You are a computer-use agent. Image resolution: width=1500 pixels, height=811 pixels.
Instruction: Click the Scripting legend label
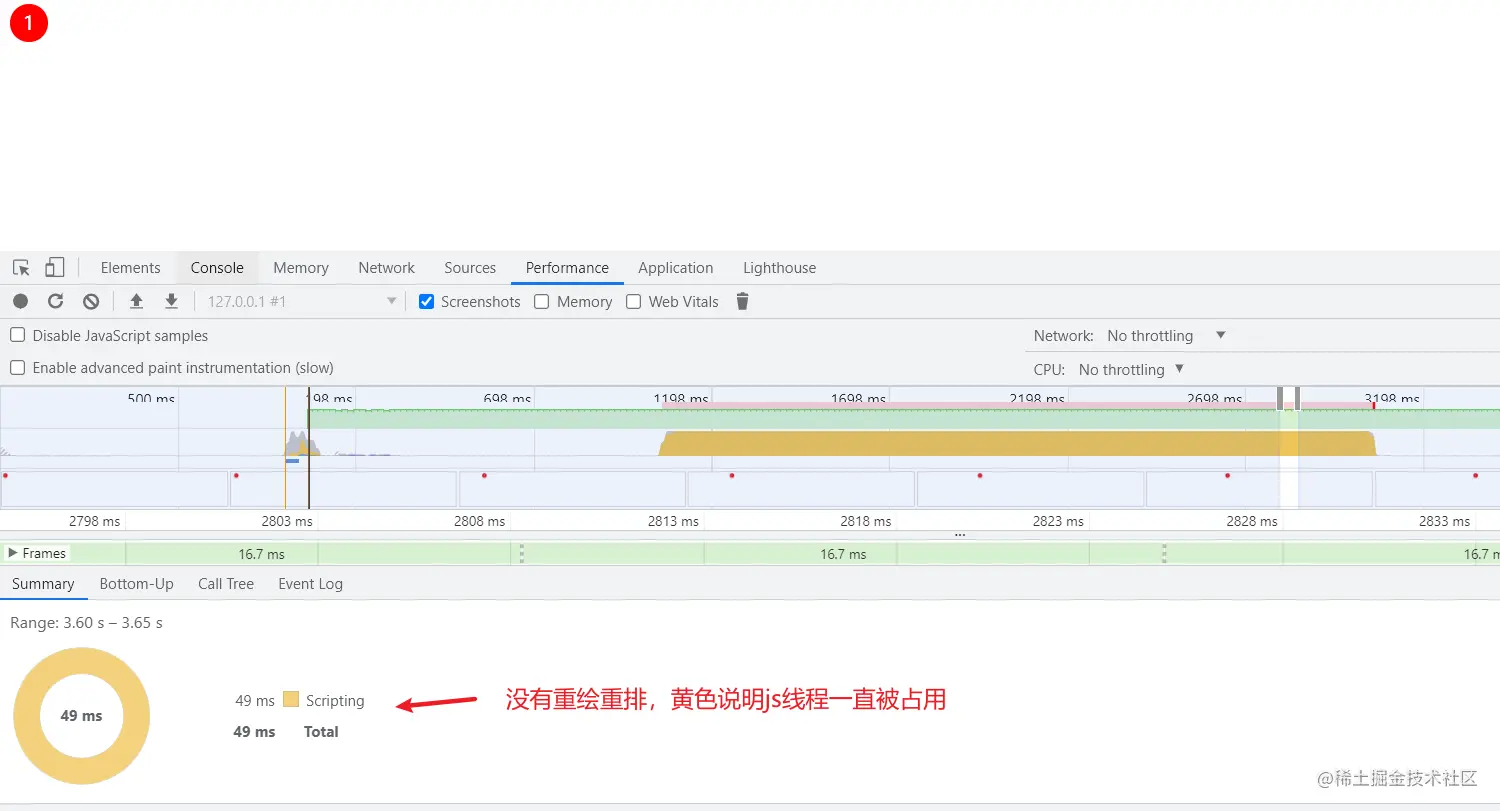[x=335, y=701]
